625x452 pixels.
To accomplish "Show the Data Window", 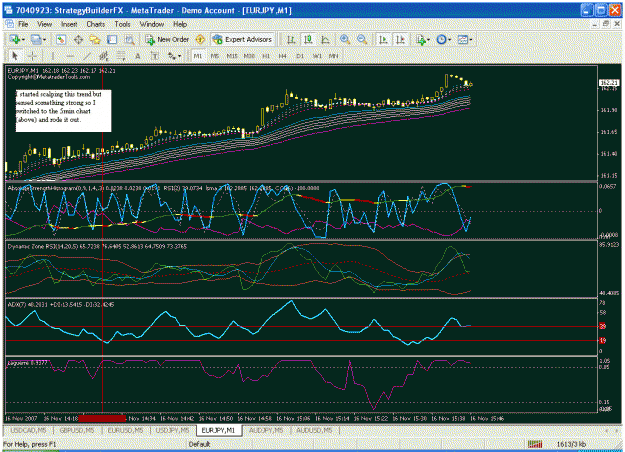I will coord(78,39).
